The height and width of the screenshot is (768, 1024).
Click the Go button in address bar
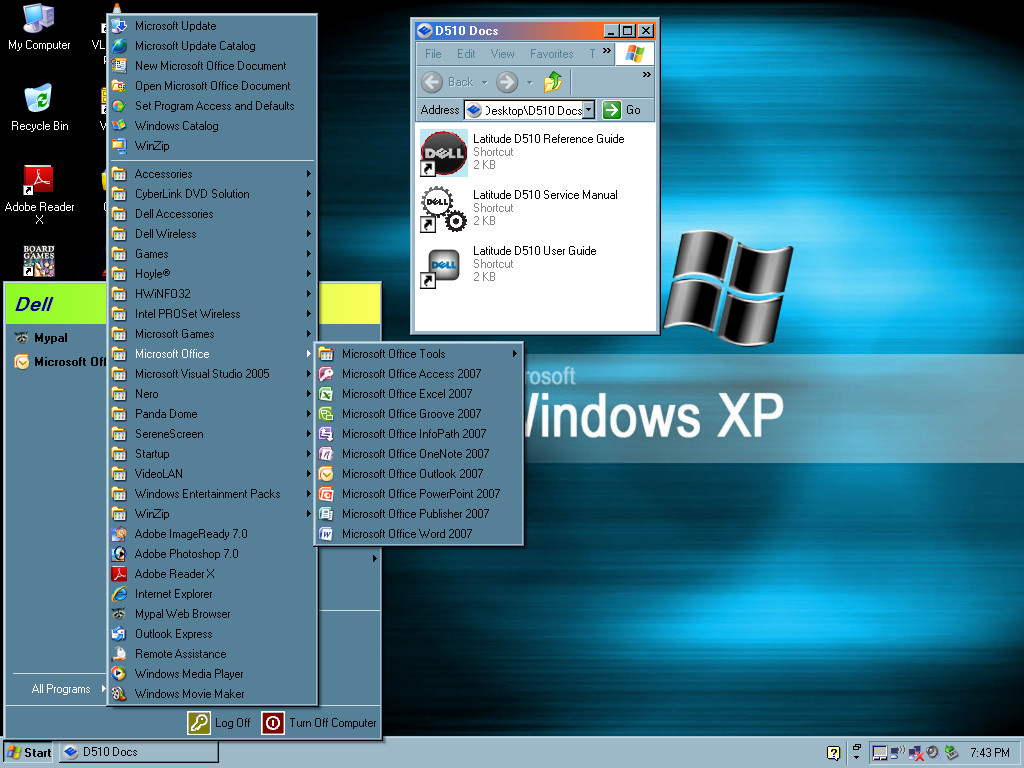(x=621, y=110)
